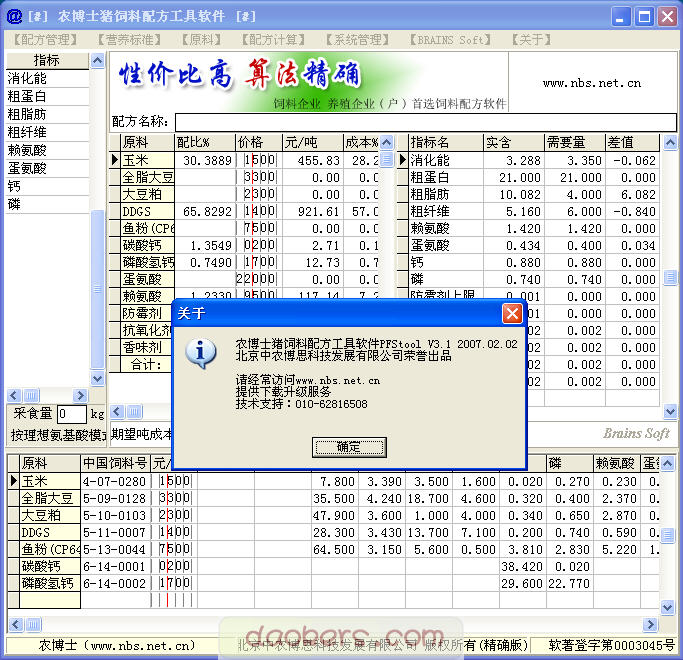The height and width of the screenshot is (660, 683).
Task: Select DDGS row in formula table
Action: [x=244, y=211]
